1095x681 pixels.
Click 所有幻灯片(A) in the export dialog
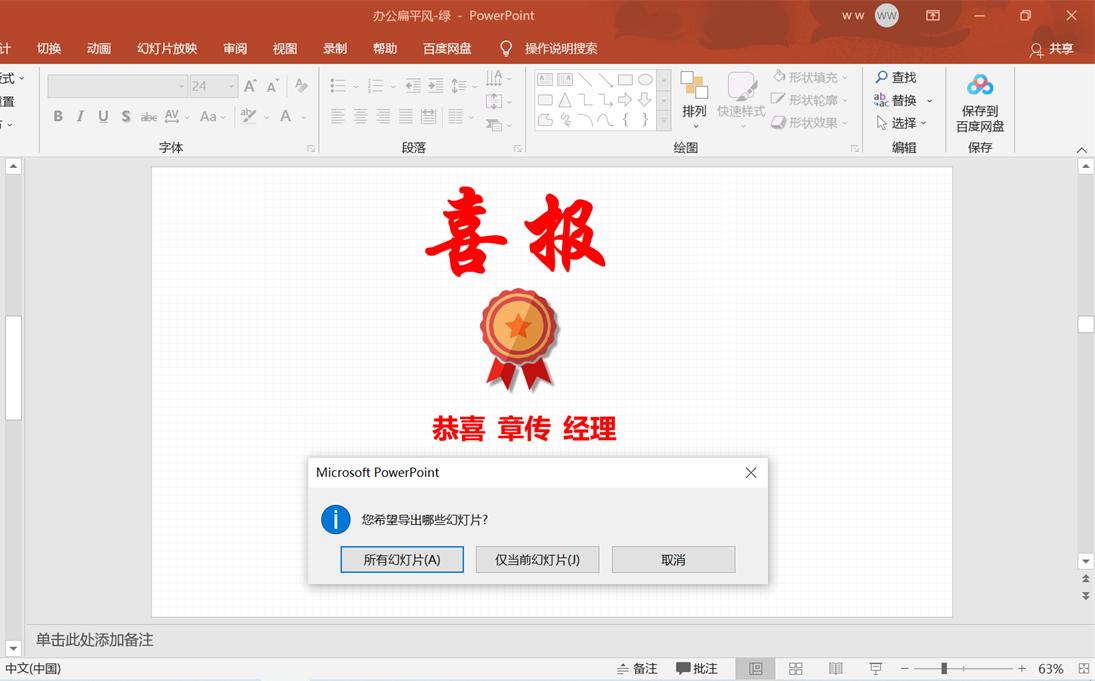pos(402,559)
